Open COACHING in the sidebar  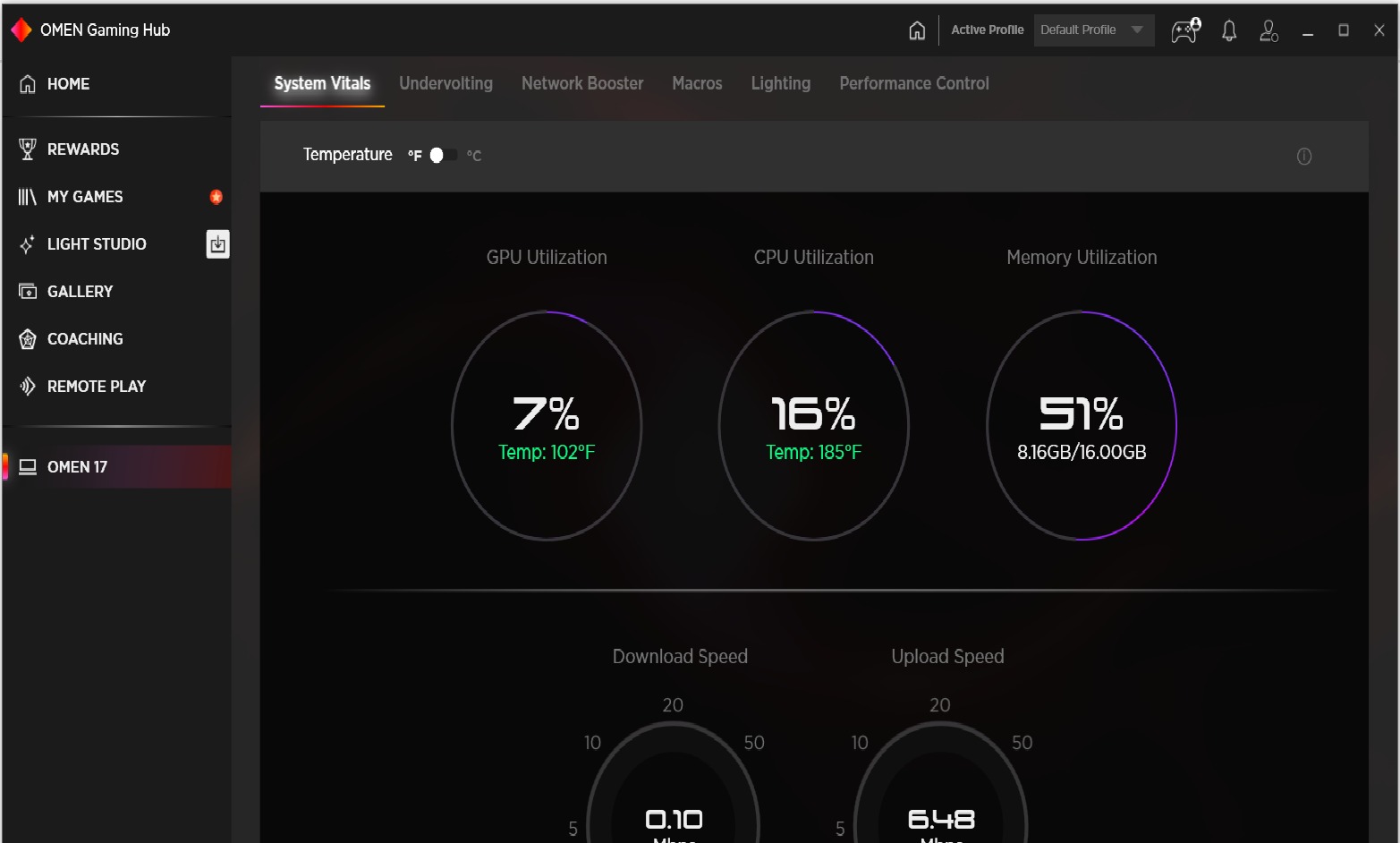click(116, 339)
